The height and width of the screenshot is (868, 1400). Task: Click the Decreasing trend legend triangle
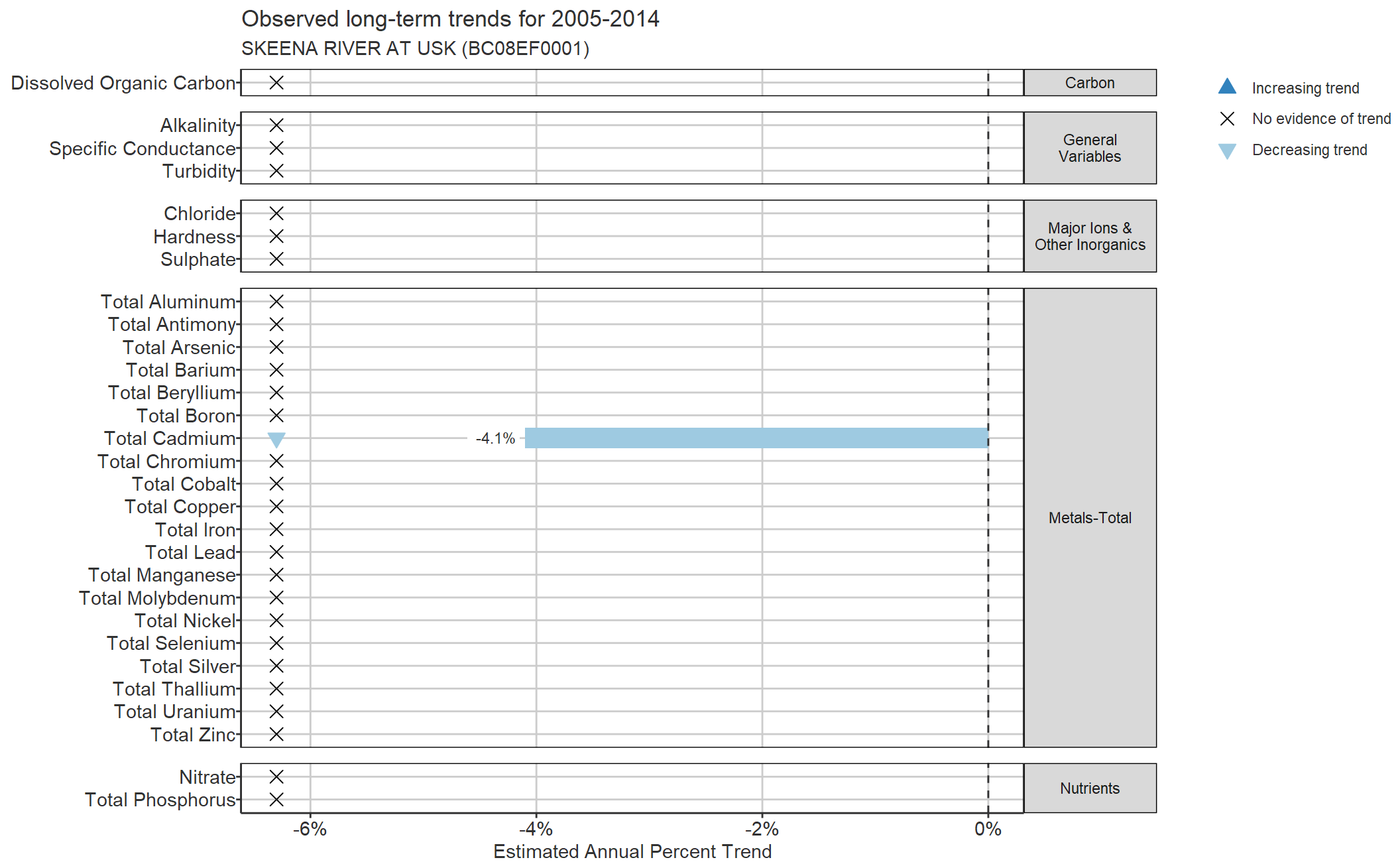coord(1227,151)
